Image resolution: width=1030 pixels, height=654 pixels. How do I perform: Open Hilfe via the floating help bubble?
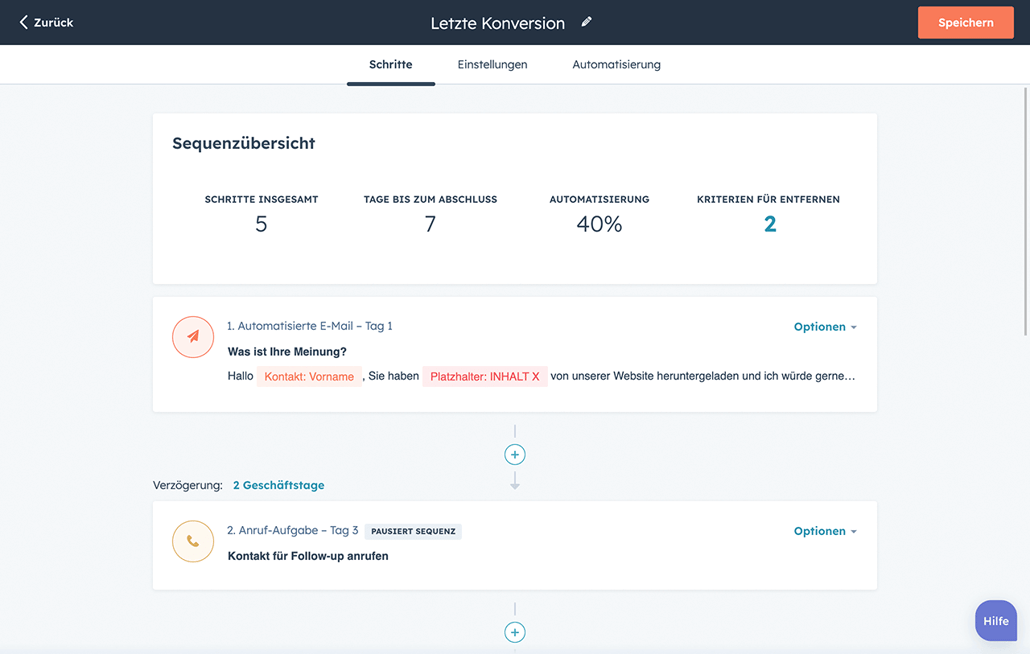coord(995,620)
